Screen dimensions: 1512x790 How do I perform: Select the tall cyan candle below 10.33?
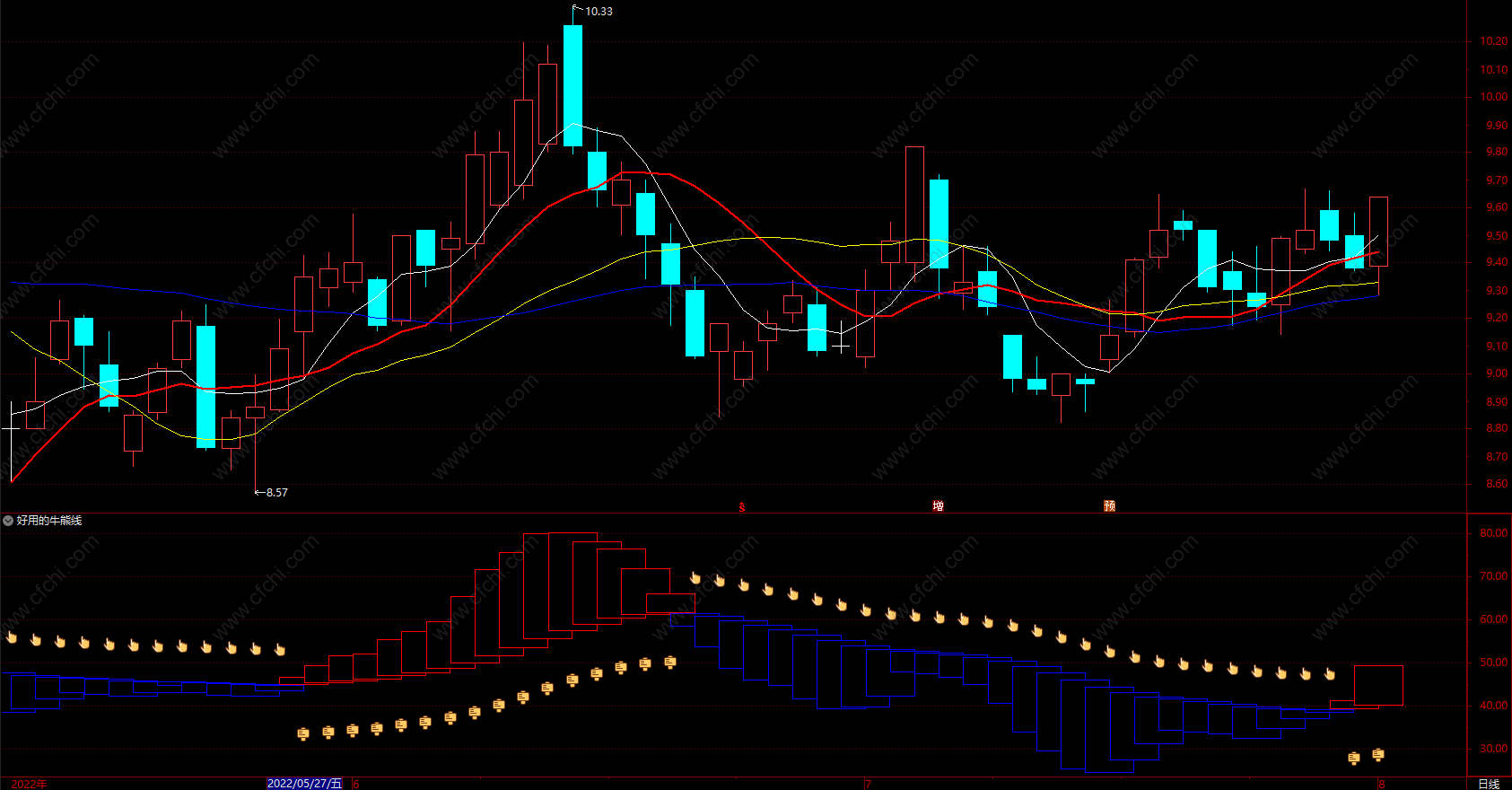[x=572, y=85]
